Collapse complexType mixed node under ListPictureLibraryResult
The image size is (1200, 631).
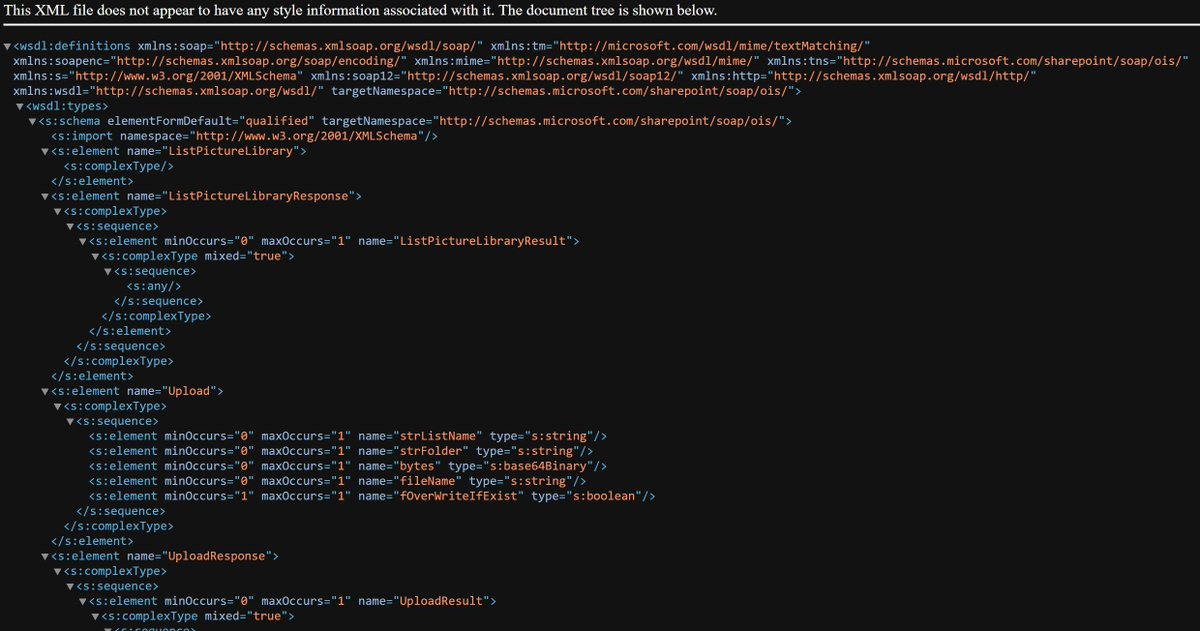[x=96, y=256]
